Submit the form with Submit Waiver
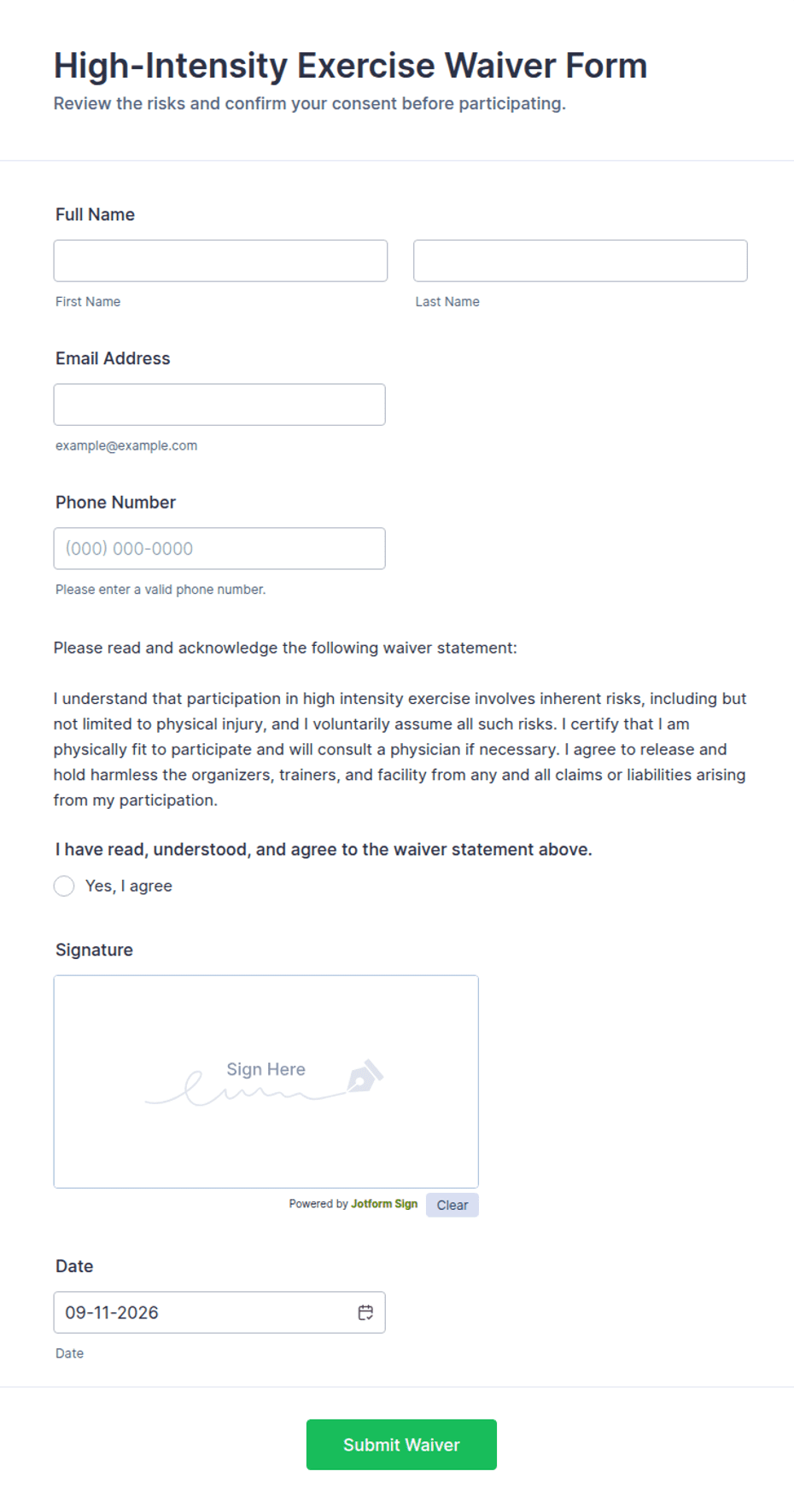Viewport: 794px width, 1512px height. pyautogui.click(x=401, y=1445)
